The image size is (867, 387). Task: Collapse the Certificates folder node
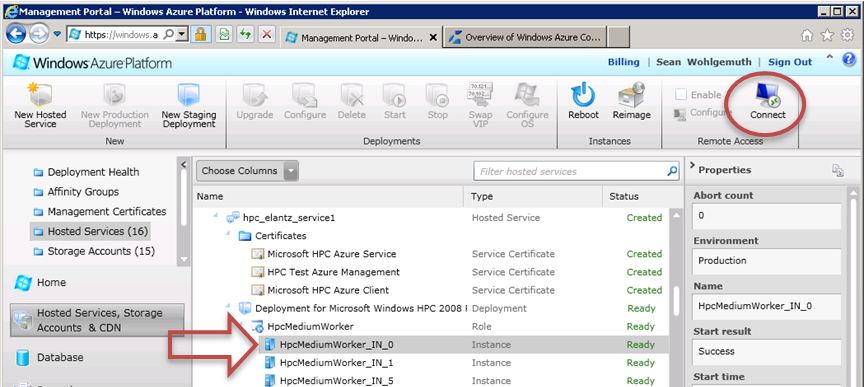pos(228,234)
